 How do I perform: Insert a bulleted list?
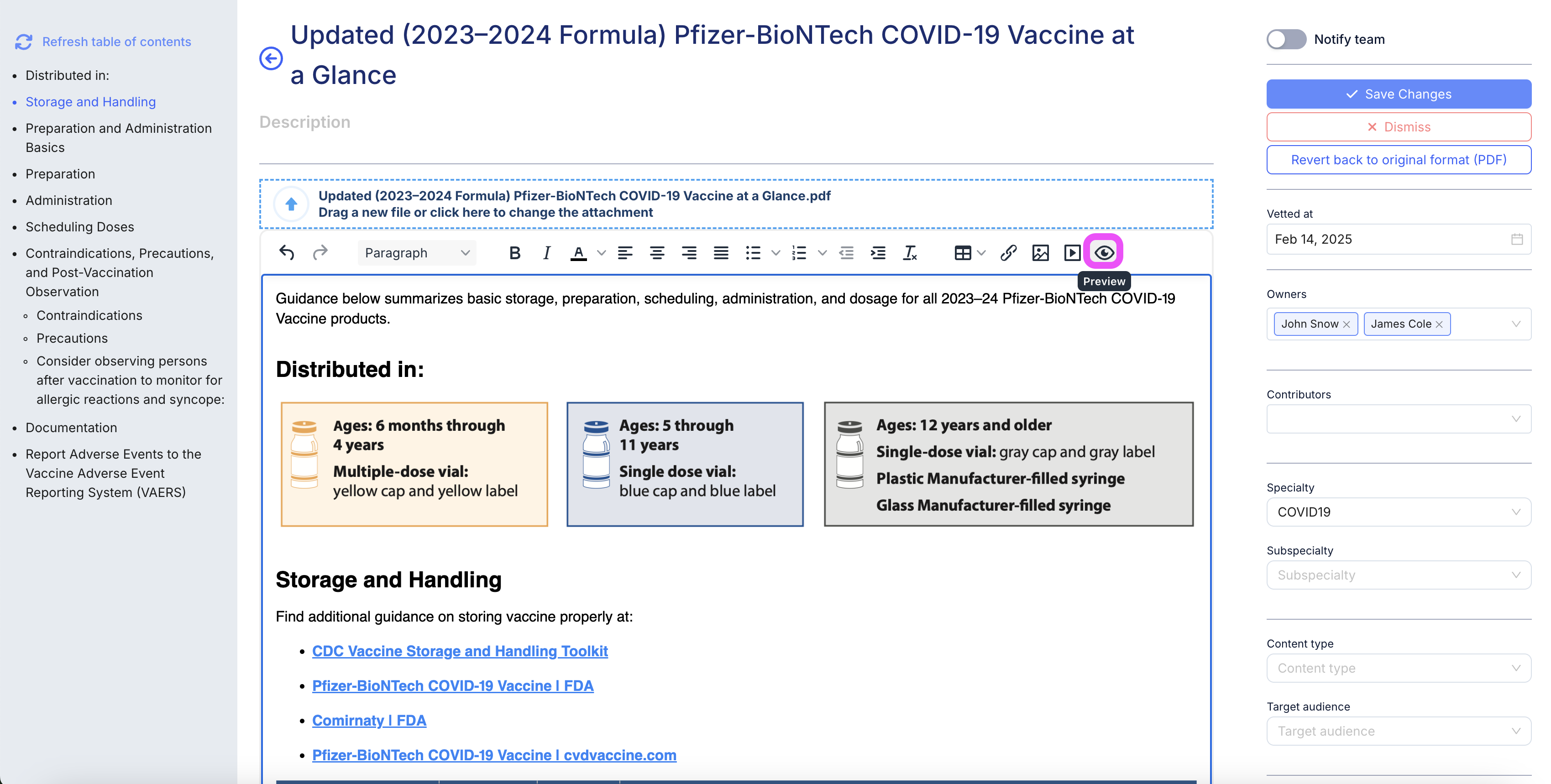pos(753,253)
